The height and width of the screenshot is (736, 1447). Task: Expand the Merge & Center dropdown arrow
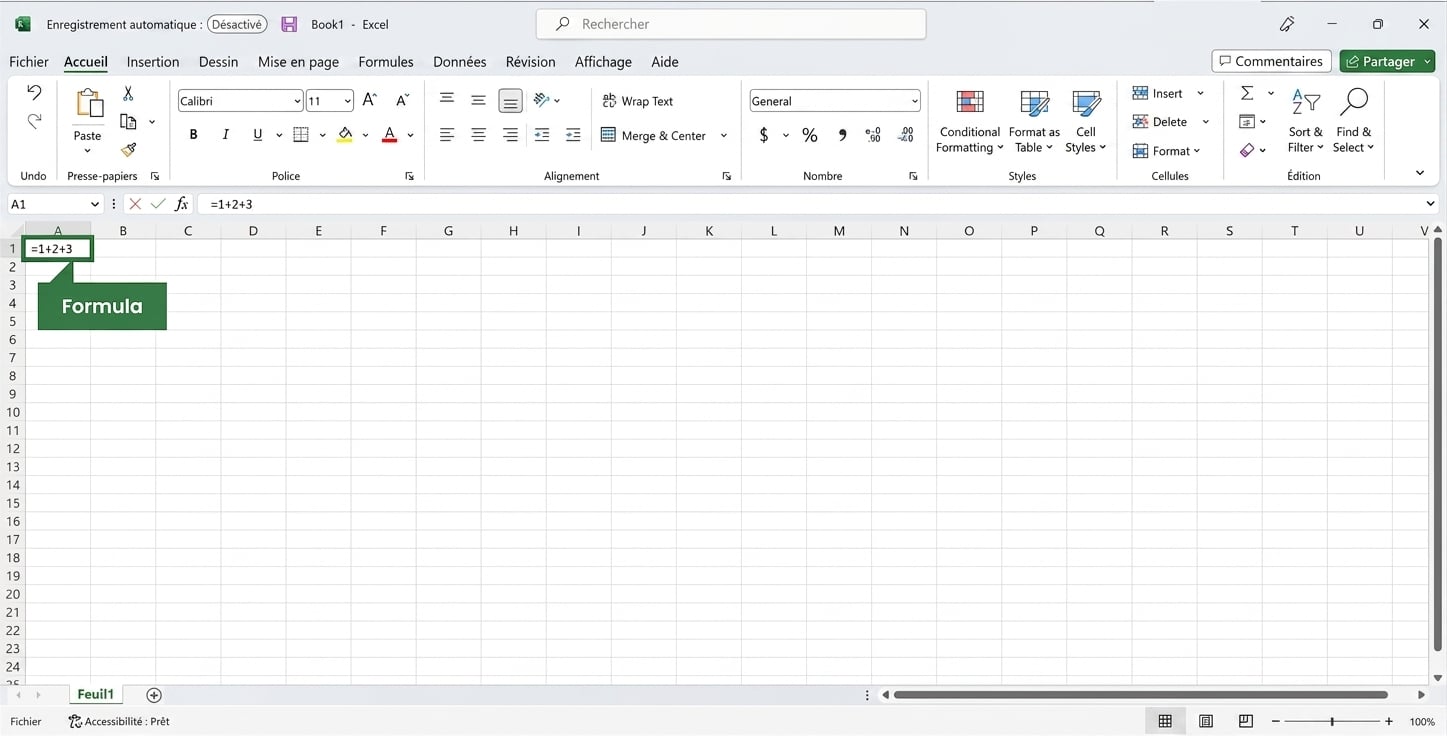723,136
